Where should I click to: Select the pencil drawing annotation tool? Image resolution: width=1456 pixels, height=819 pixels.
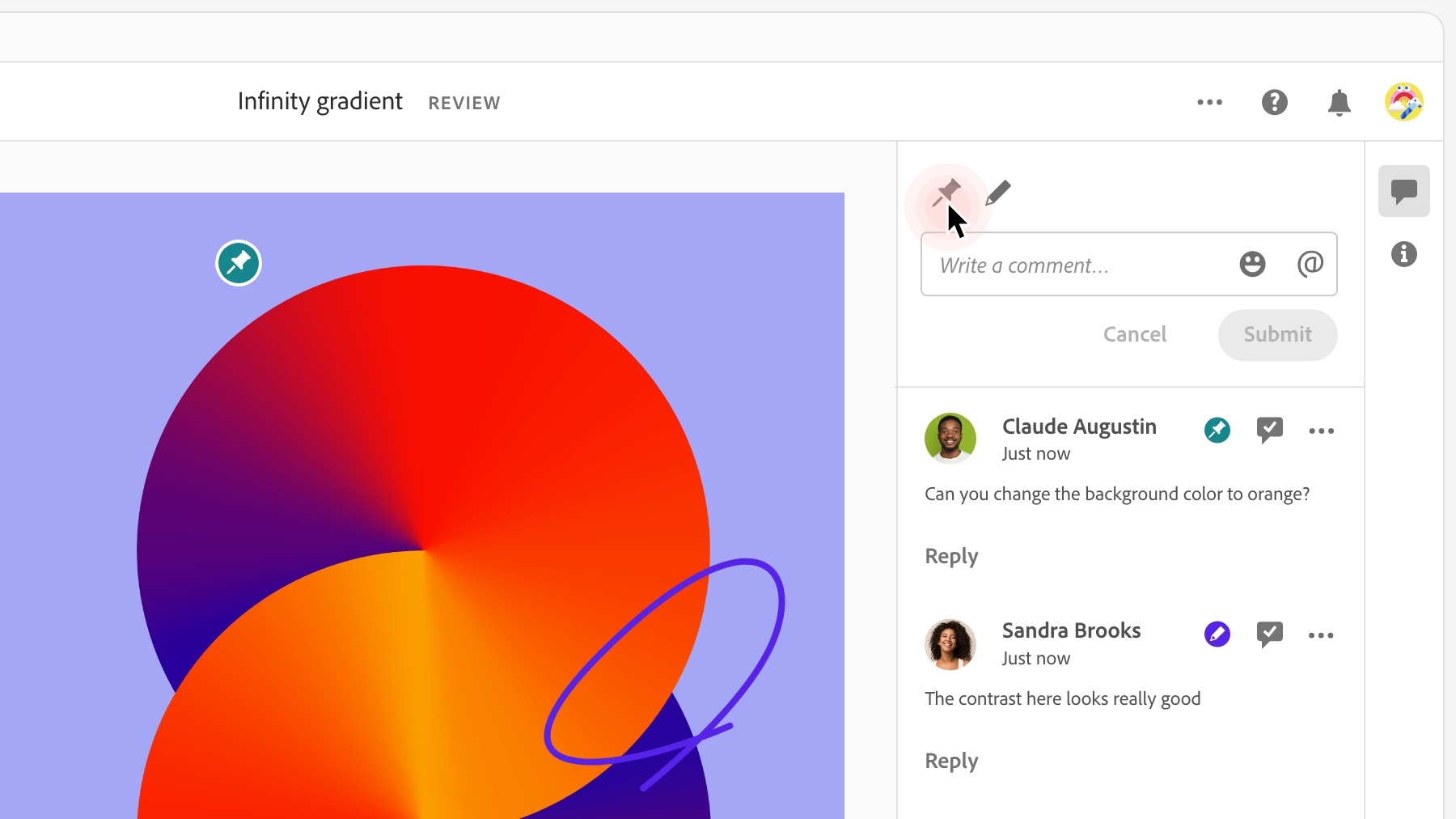point(998,193)
